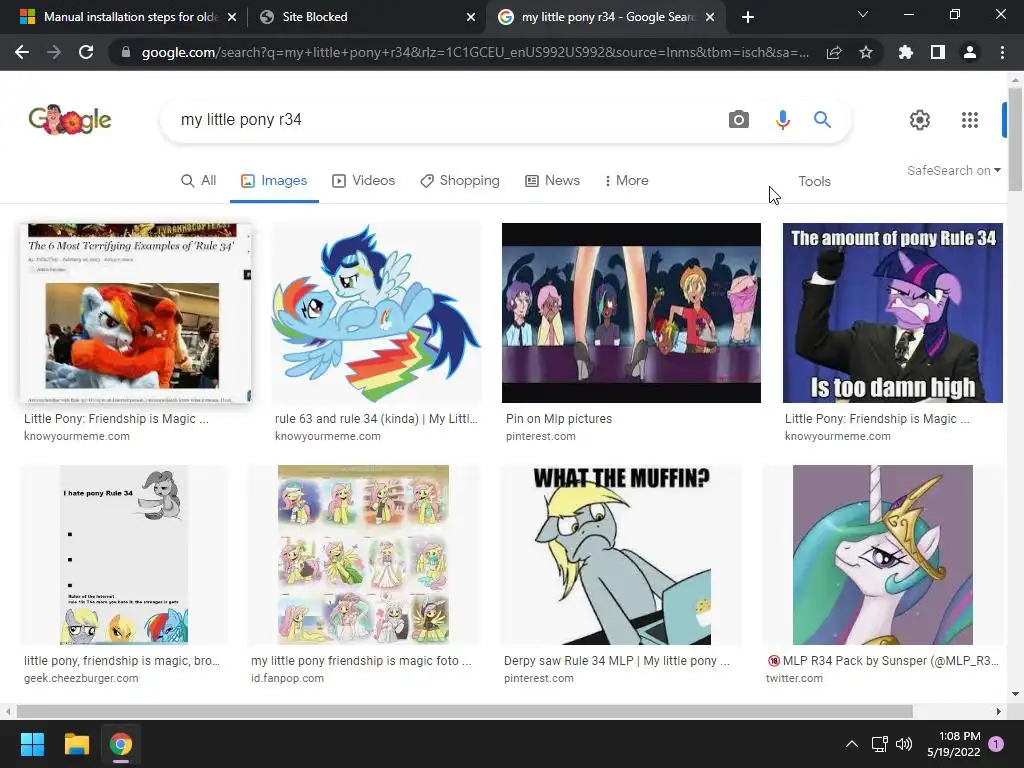This screenshot has width=1024, height=768.
Task: Go forward with the browser forward arrow
Action: [x=54, y=52]
